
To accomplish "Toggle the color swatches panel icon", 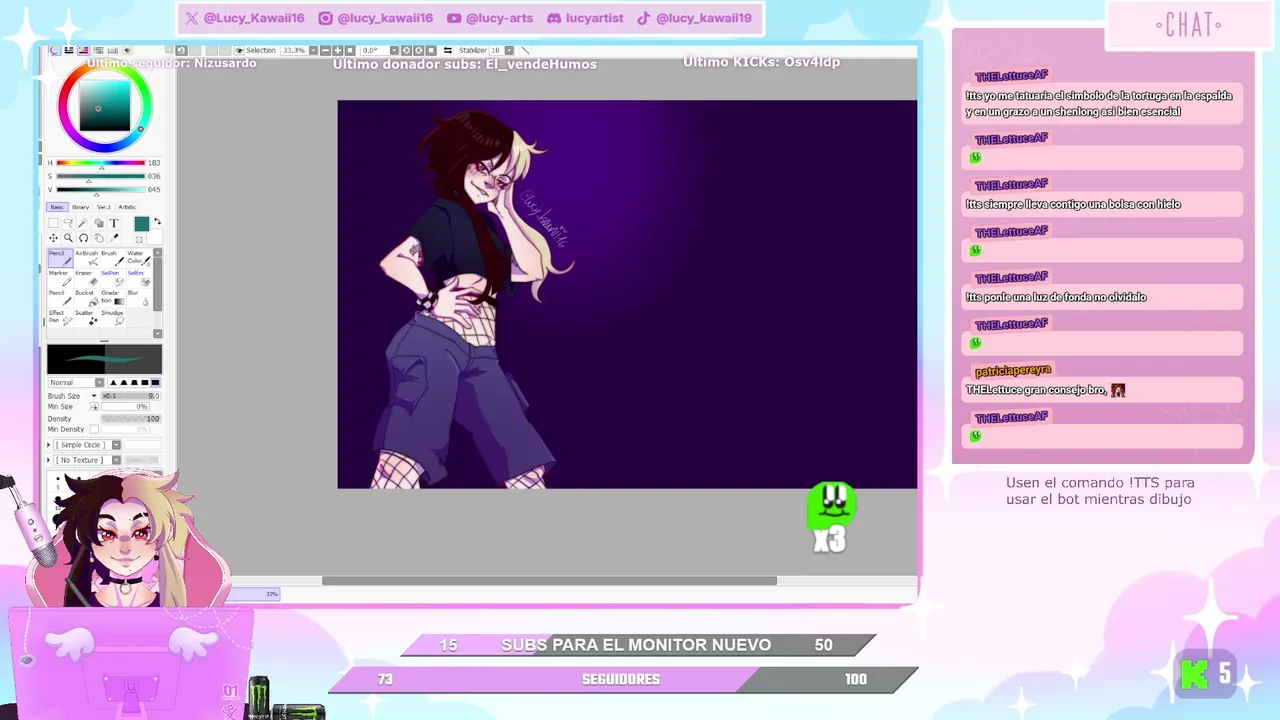I will pos(112,50).
